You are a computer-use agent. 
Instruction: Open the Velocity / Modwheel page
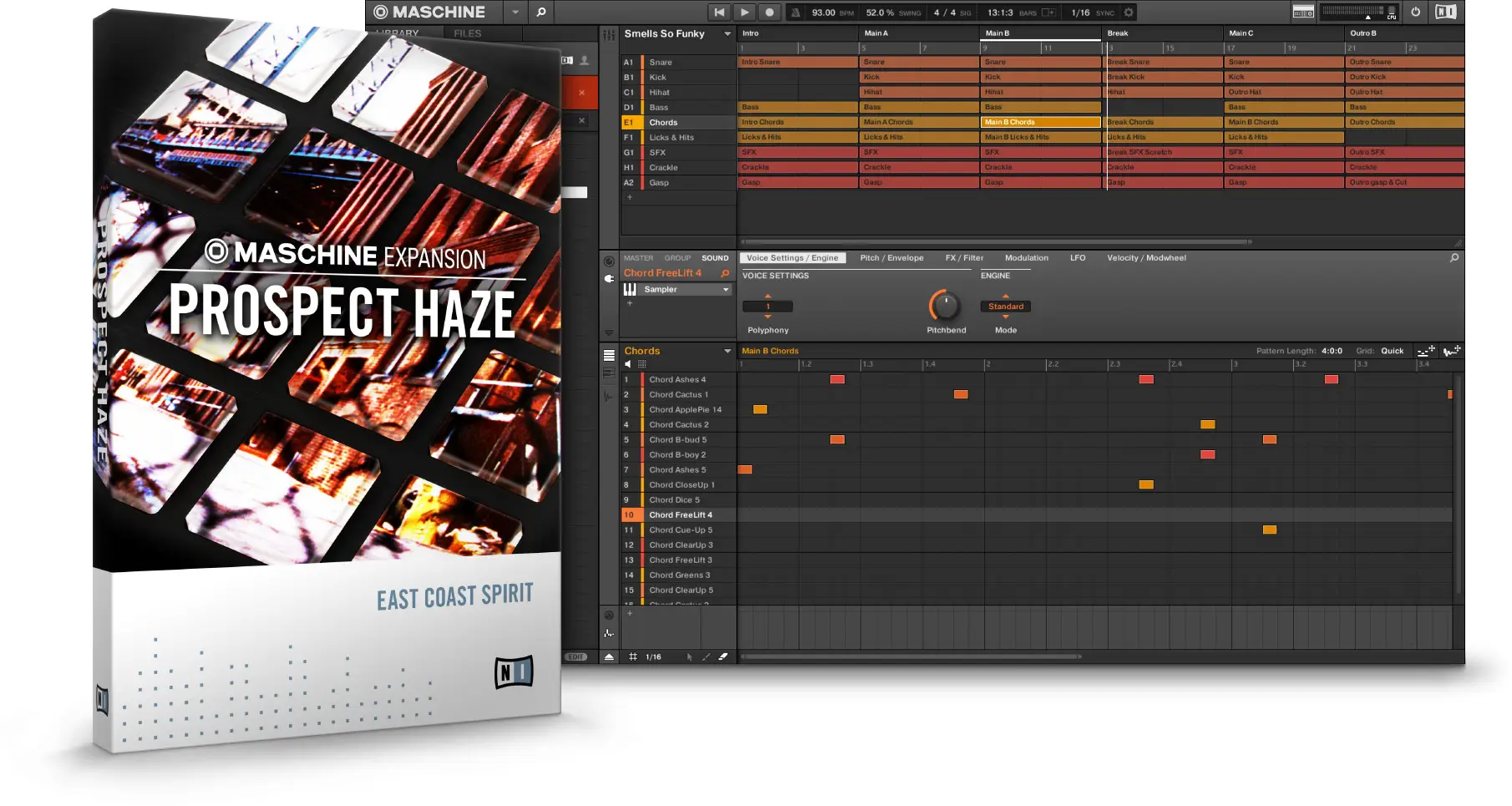(x=1147, y=258)
